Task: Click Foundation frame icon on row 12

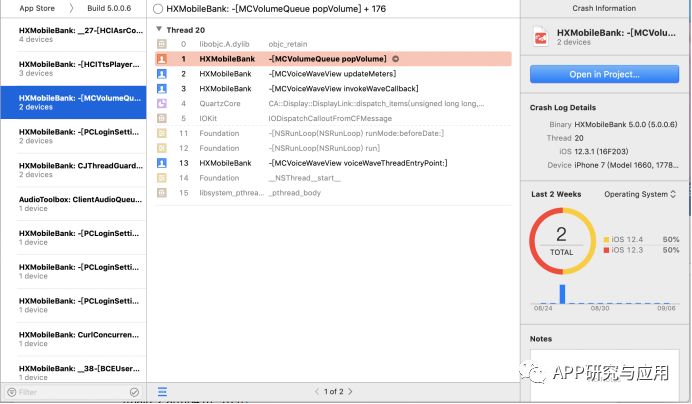Action: tap(162, 148)
